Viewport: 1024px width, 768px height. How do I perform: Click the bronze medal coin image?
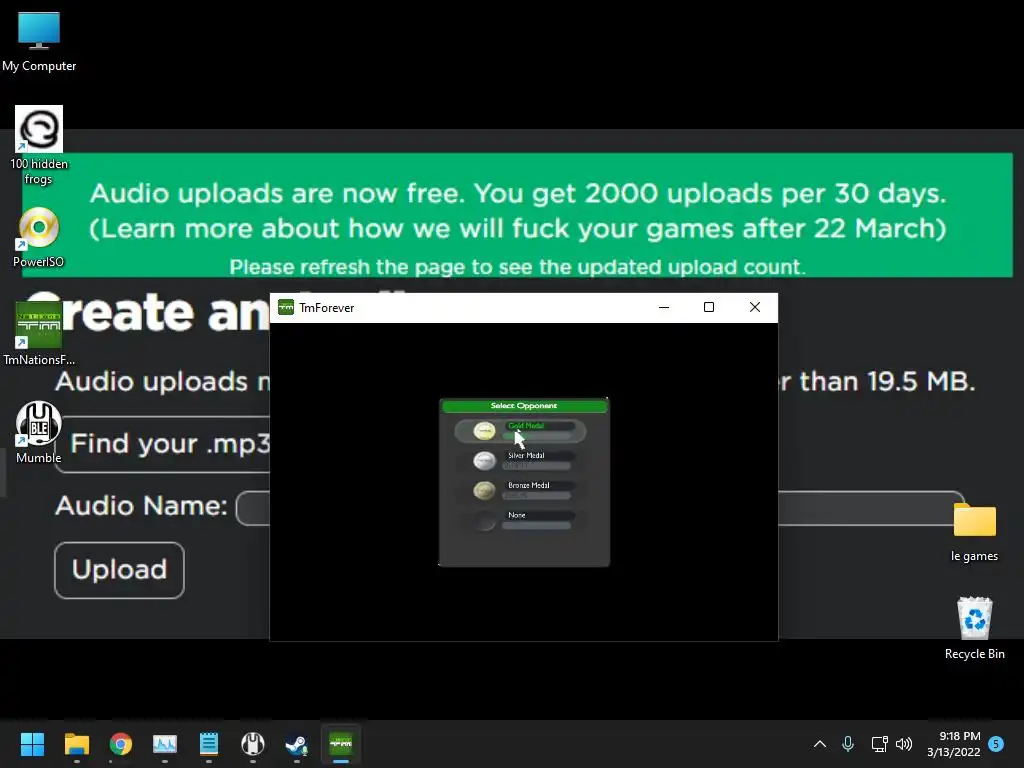485,491
